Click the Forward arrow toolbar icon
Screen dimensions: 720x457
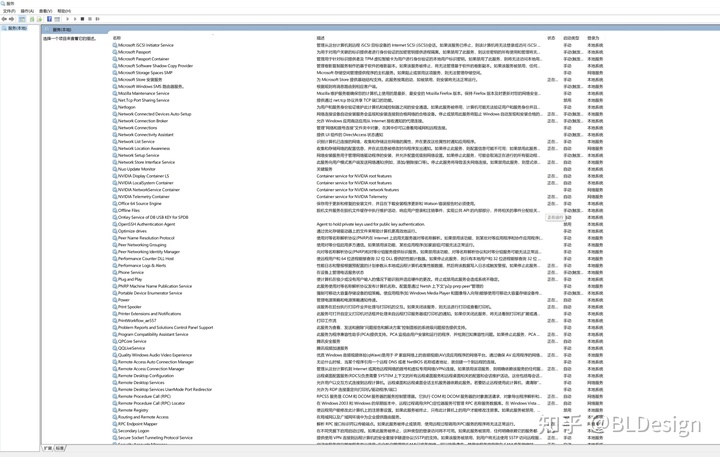coord(11,19)
